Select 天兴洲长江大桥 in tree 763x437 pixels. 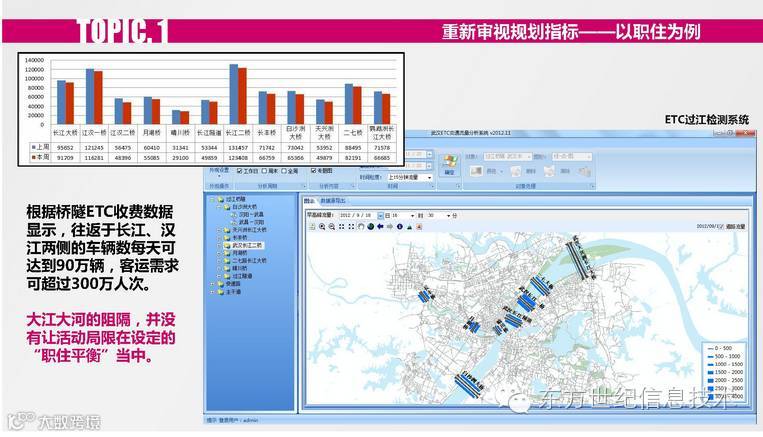(249, 230)
